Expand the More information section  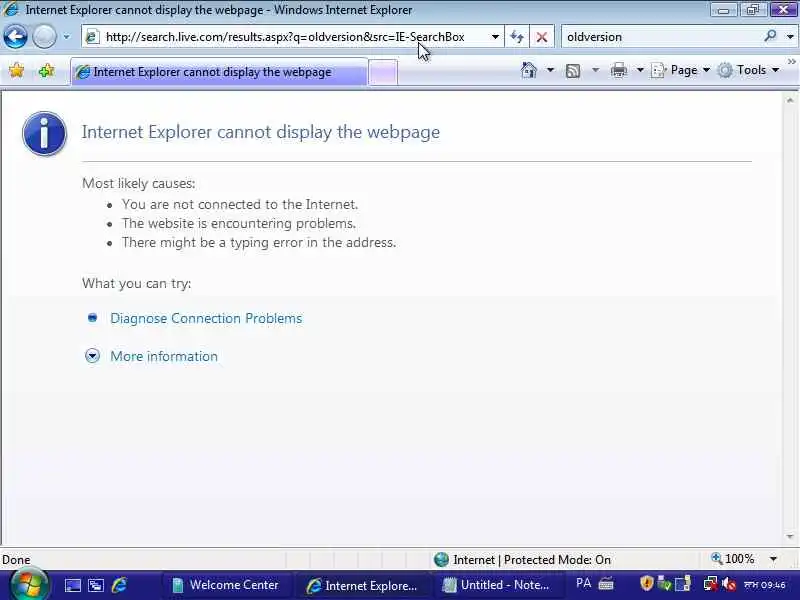[164, 356]
